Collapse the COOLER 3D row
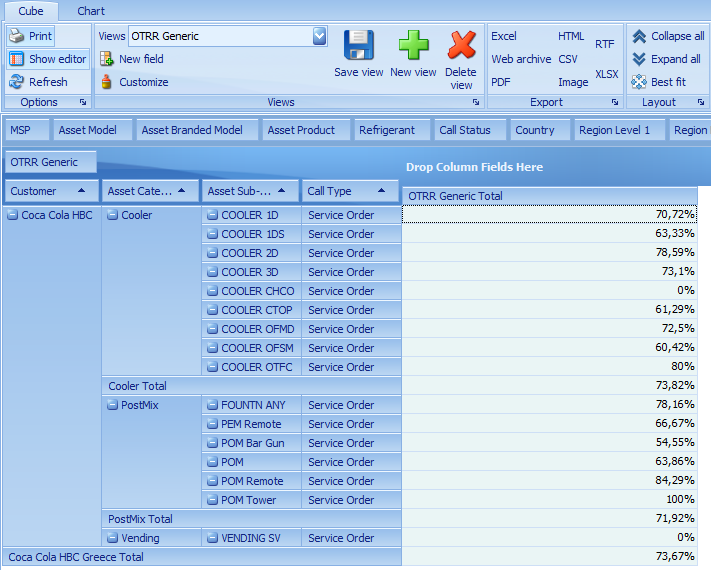 click(212, 272)
